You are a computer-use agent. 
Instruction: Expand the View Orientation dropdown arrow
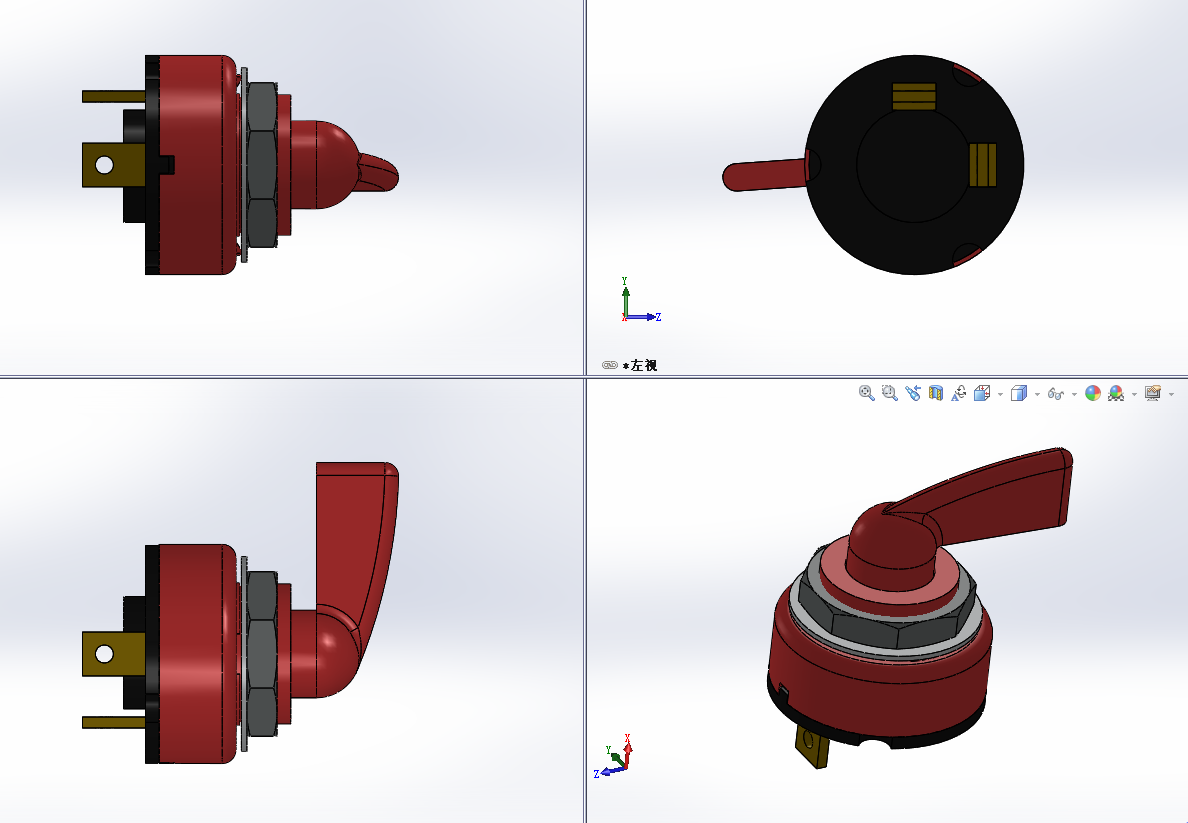[x=1000, y=394]
